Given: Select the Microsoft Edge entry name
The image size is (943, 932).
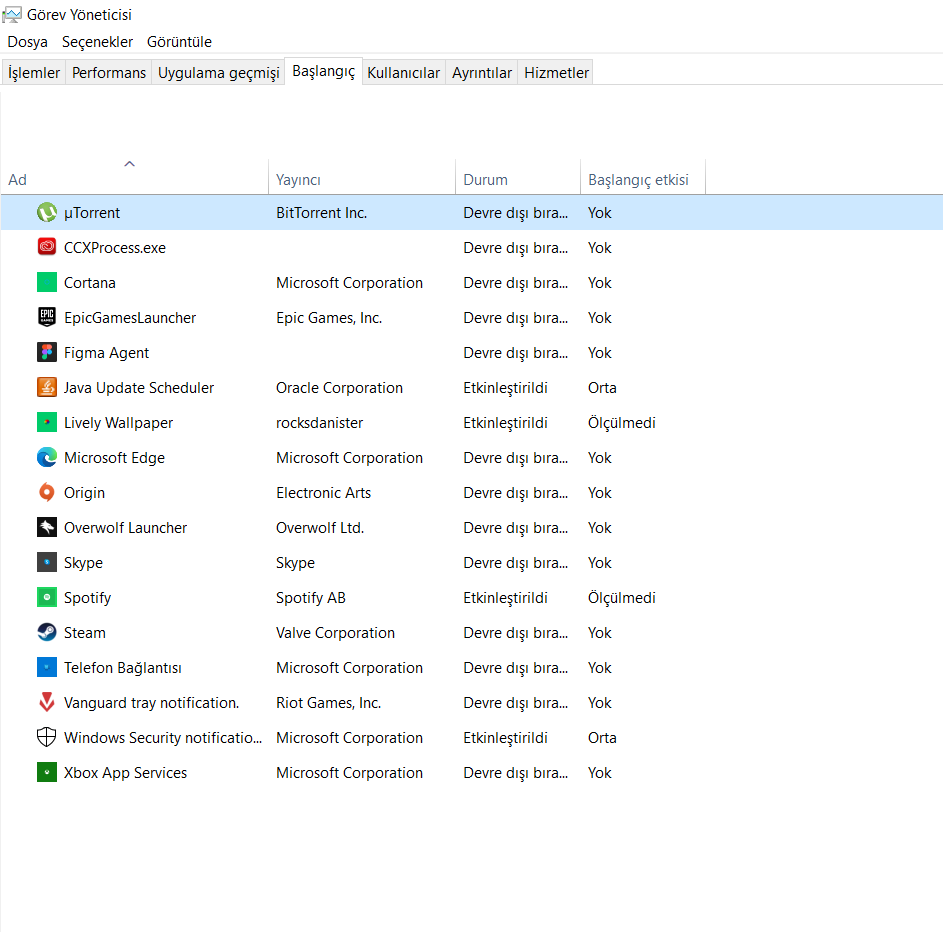Looking at the screenshot, I should (114, 458).
